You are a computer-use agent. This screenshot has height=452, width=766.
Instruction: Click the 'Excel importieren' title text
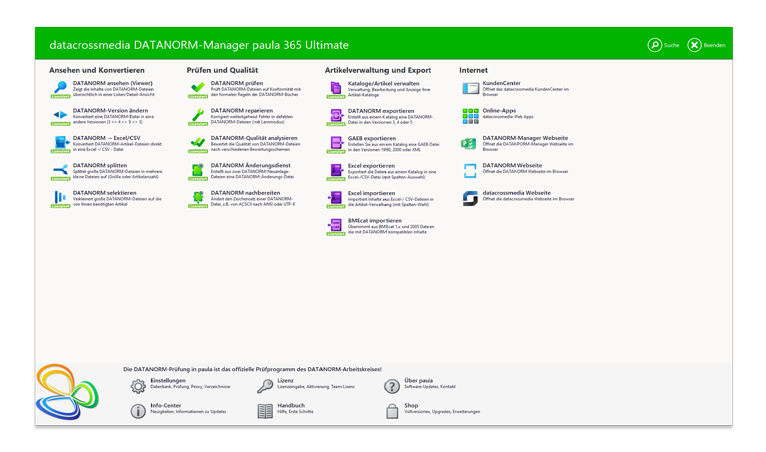pos(371,193)
